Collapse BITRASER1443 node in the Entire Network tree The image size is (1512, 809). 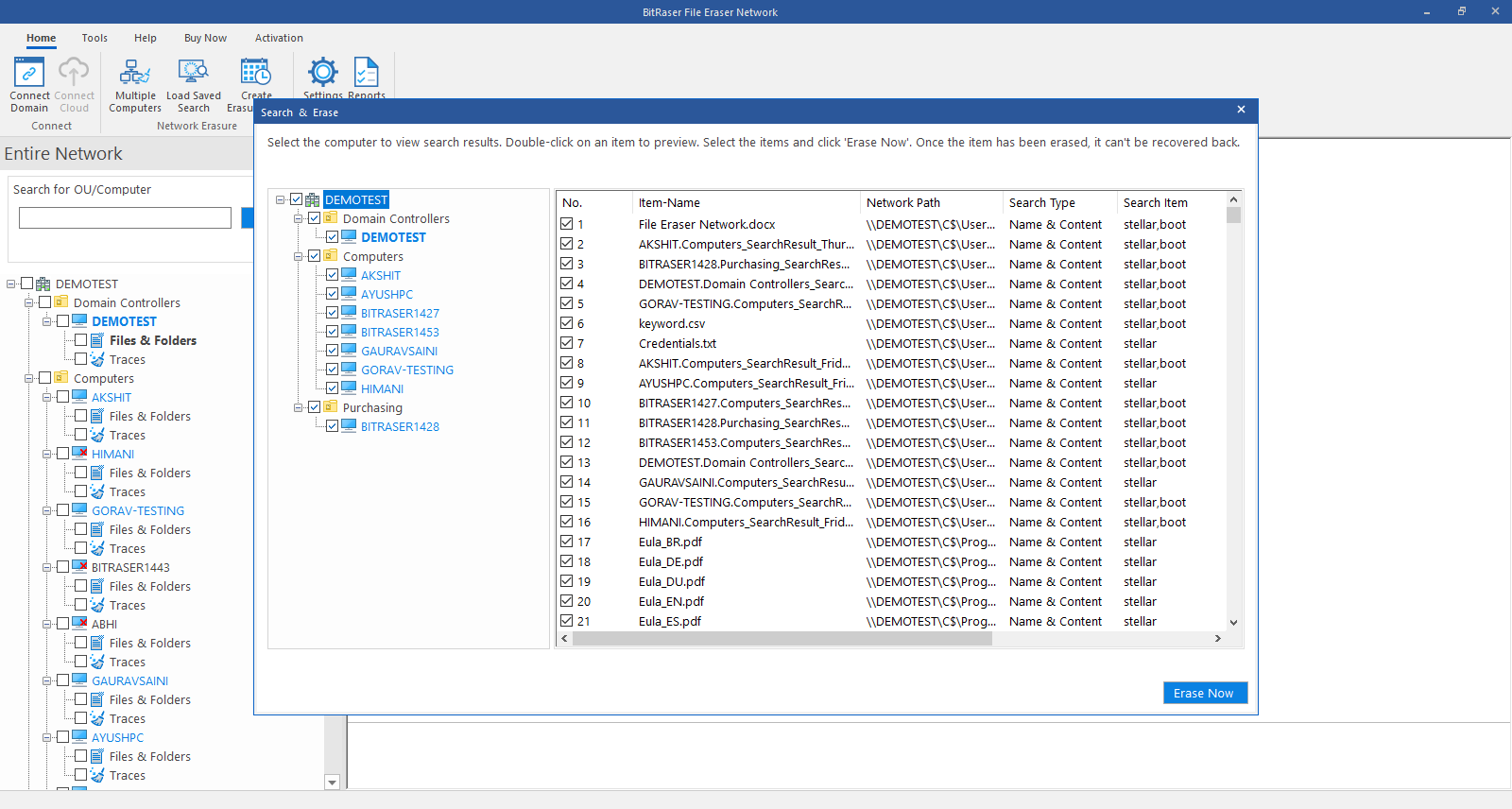47,567
